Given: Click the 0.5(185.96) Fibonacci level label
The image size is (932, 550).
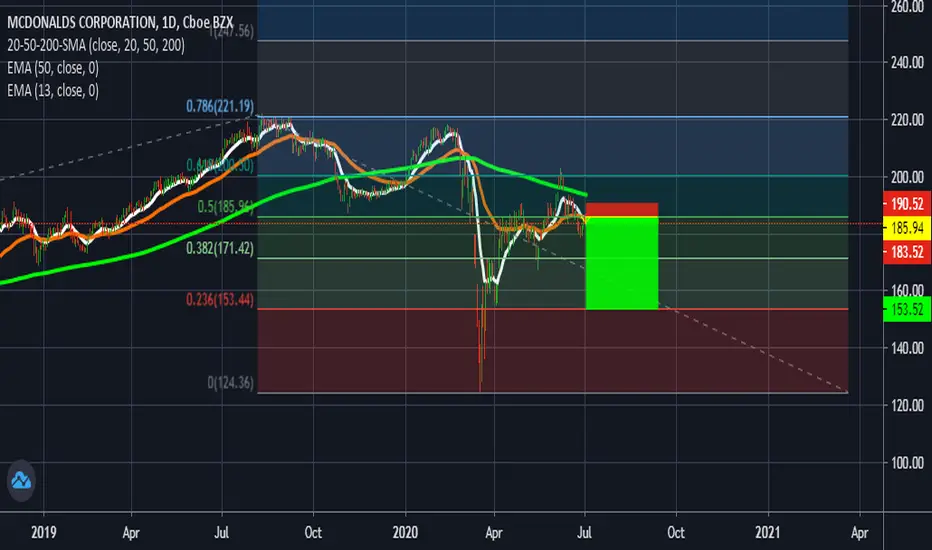Looking at the screenshot, I should point(225,206).
